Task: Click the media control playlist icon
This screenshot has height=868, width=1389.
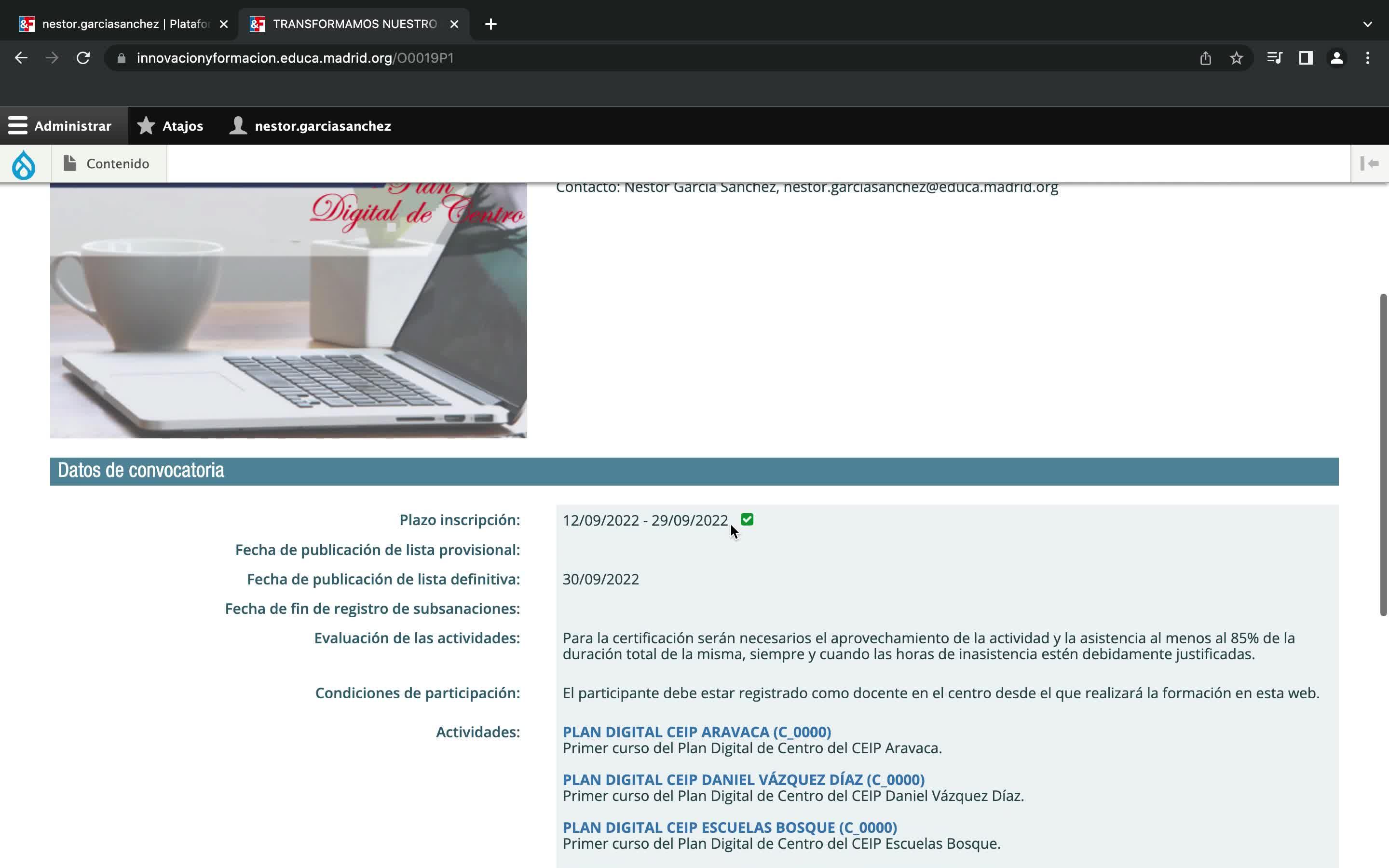Action: tap(1274, 58)
